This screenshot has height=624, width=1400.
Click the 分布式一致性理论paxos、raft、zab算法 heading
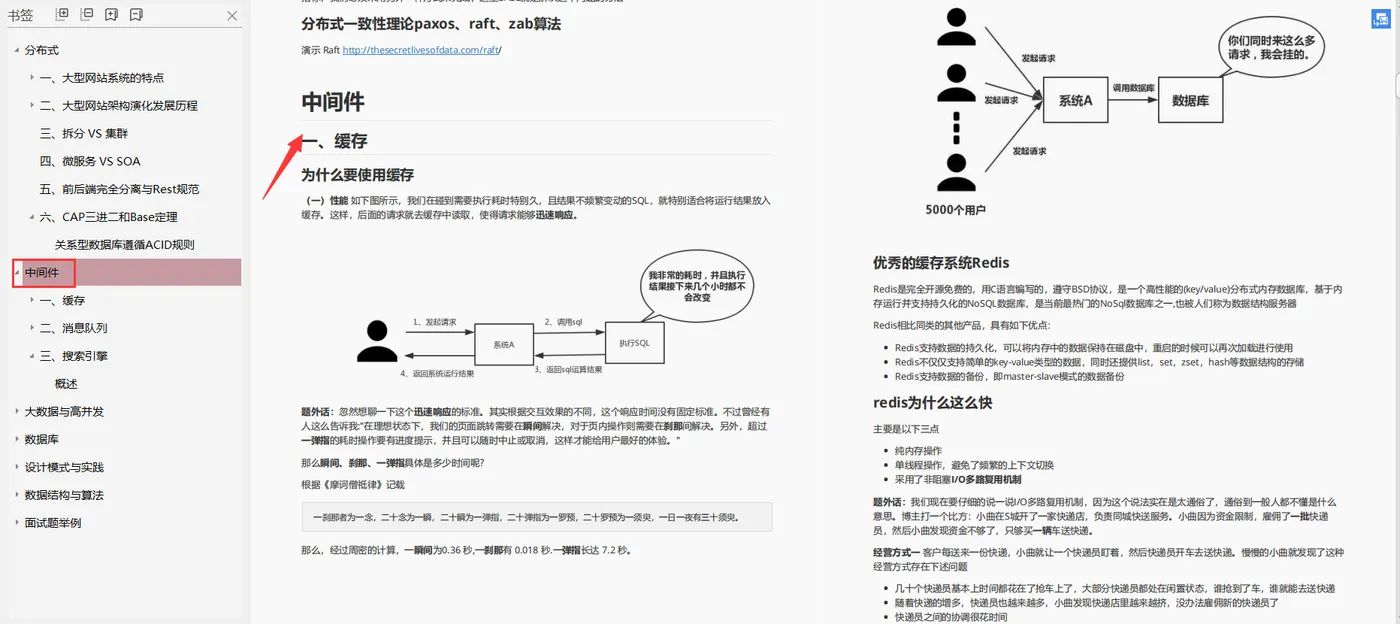tap(431, 23)
